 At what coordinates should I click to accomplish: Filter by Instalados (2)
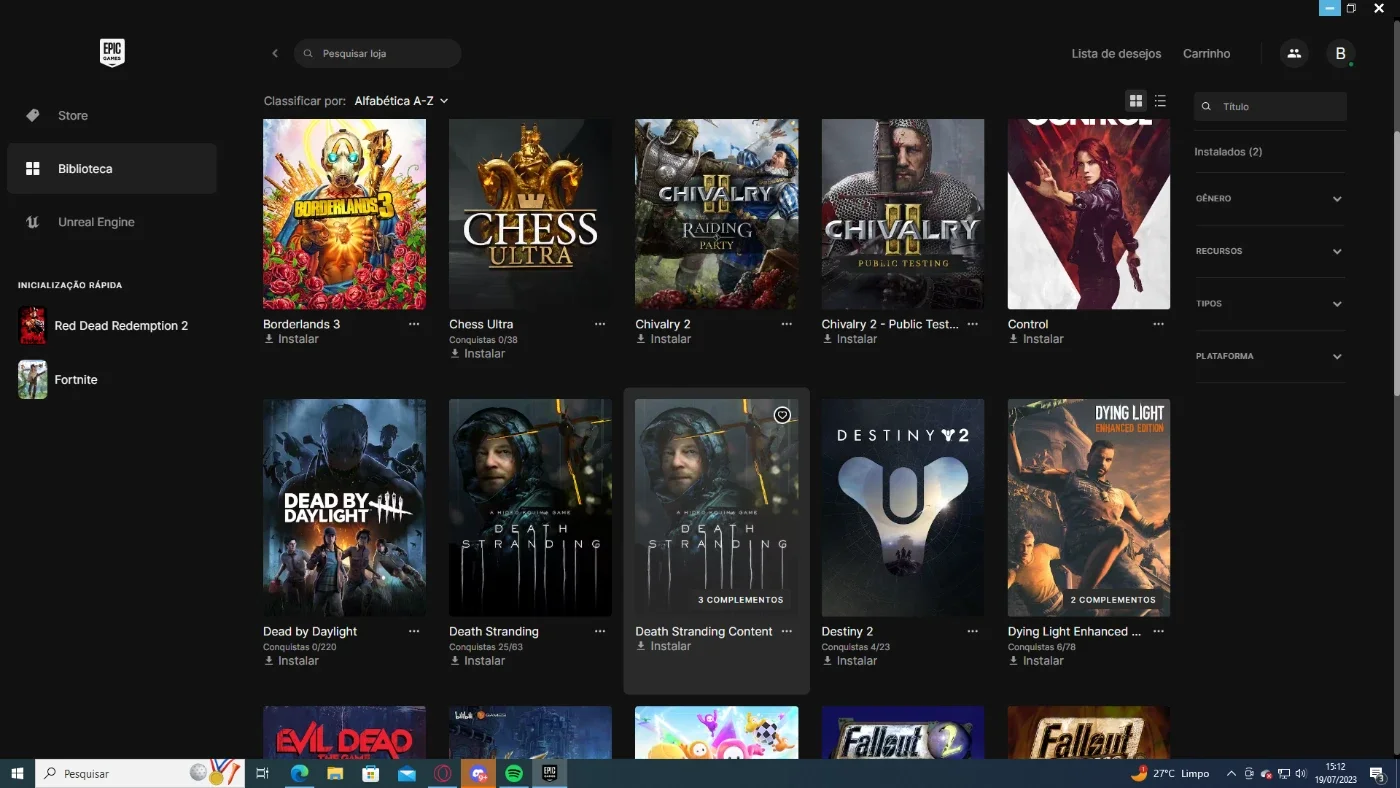tap(1228, 152)
